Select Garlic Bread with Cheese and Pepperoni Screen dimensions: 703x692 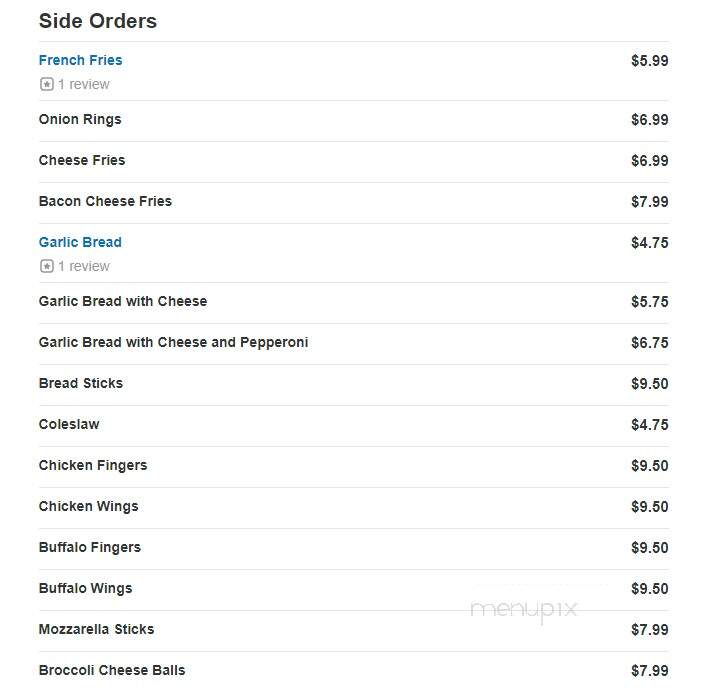click(173, 343)
